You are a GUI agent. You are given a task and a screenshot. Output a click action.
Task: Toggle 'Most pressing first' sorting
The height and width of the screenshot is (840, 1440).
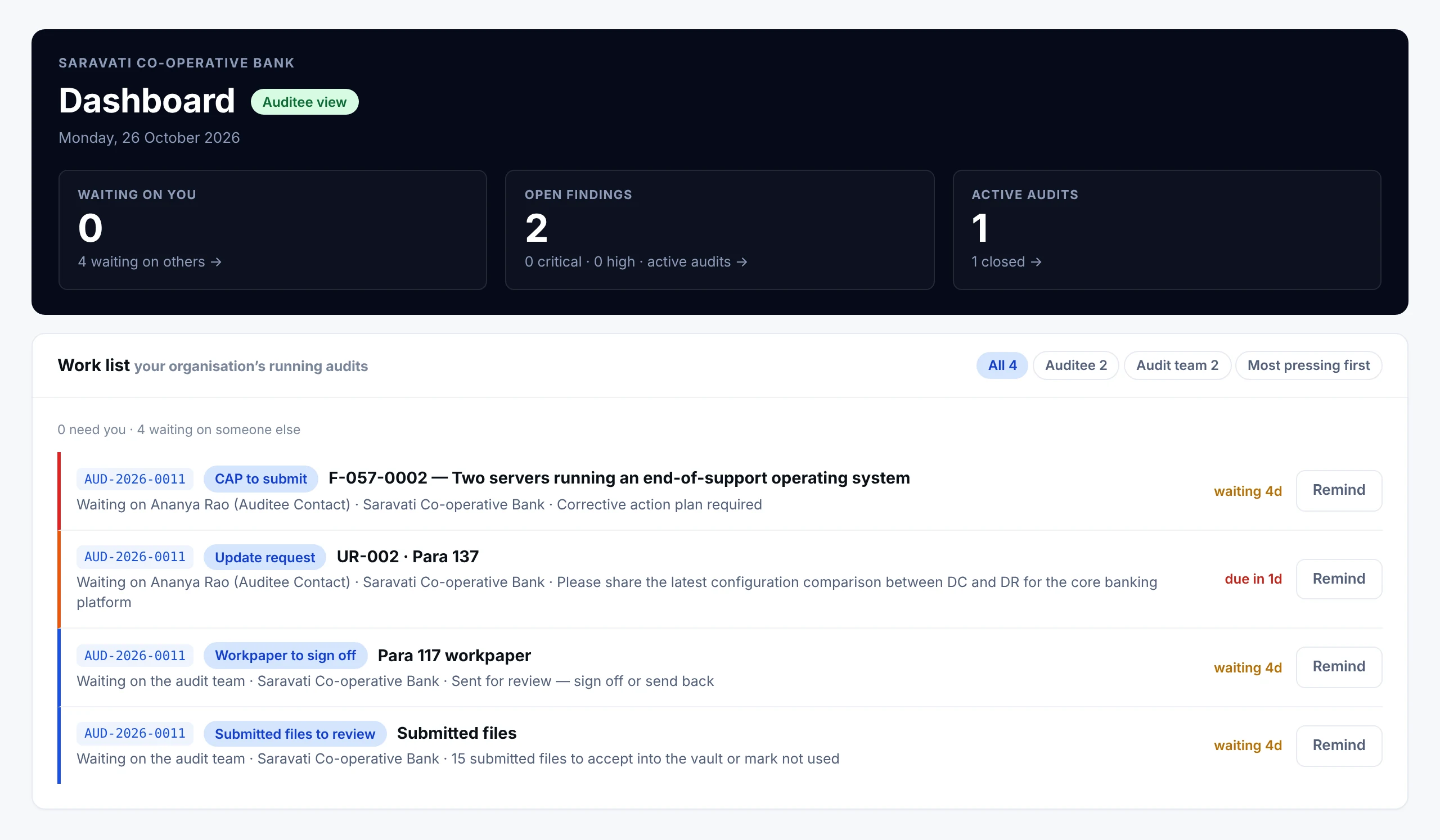pyautogui.click(x=1308, y=365)
